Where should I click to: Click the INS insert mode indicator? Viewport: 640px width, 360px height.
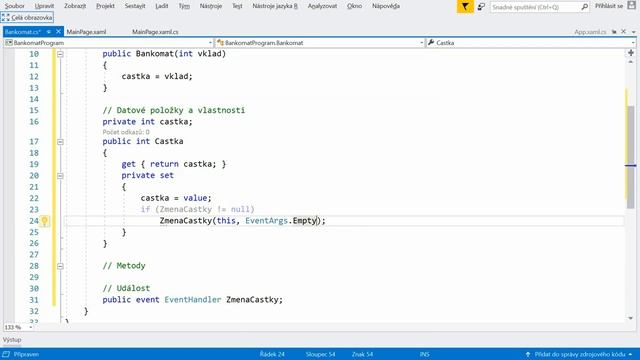click(424, 354)
